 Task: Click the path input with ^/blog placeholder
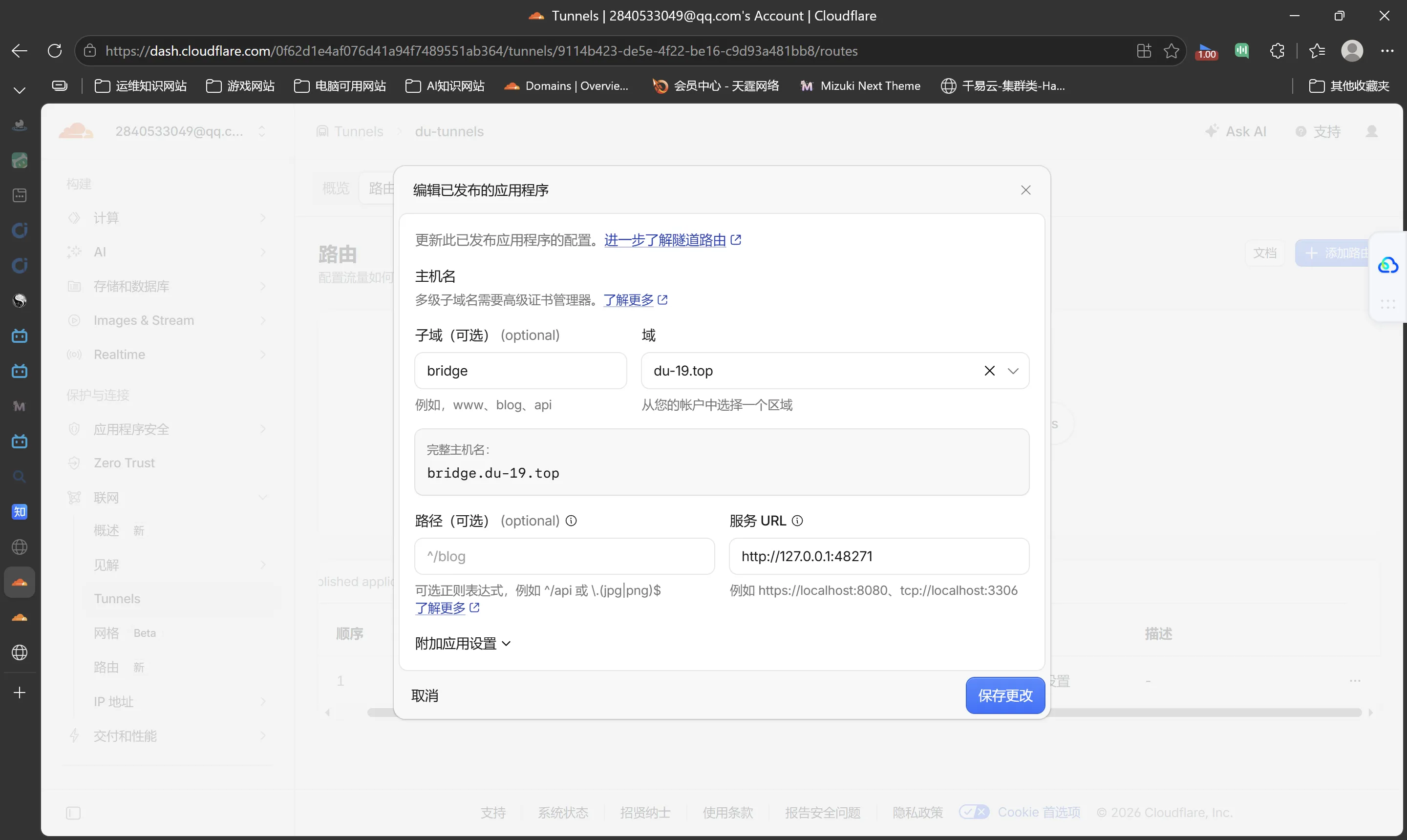[564, 556]
